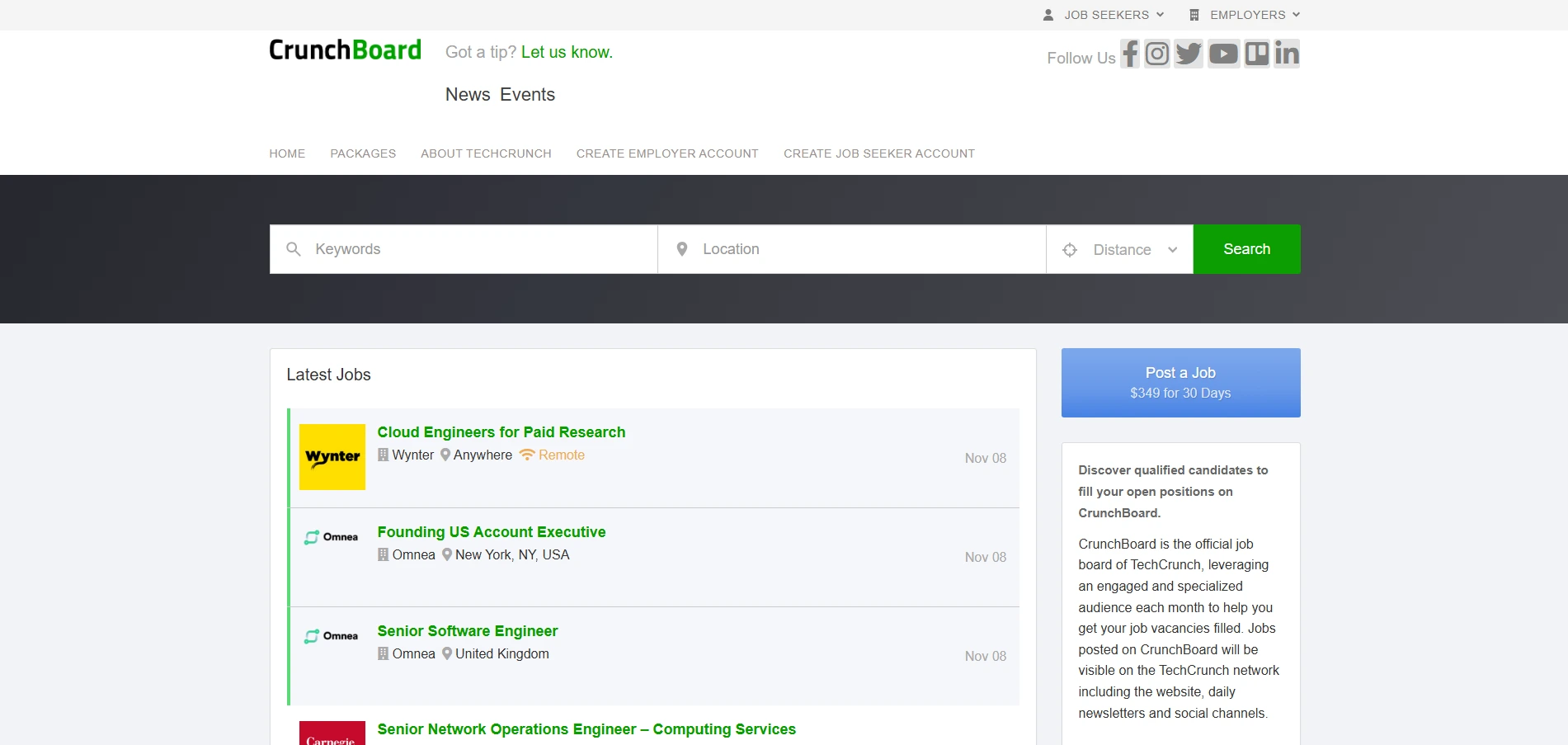This screenshot has width=1568, height=745.
Task: Click the Post a Job button
Action: coord(1181,383)
